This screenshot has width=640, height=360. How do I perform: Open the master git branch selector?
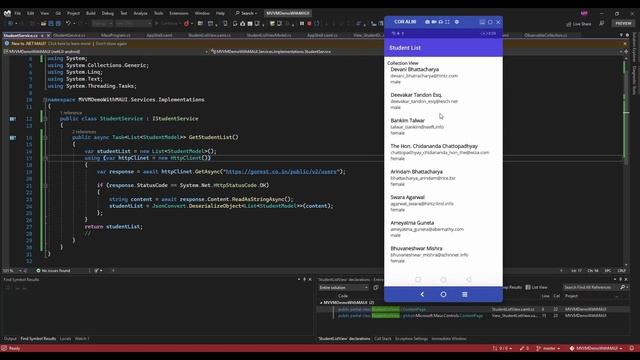(548, 349)
